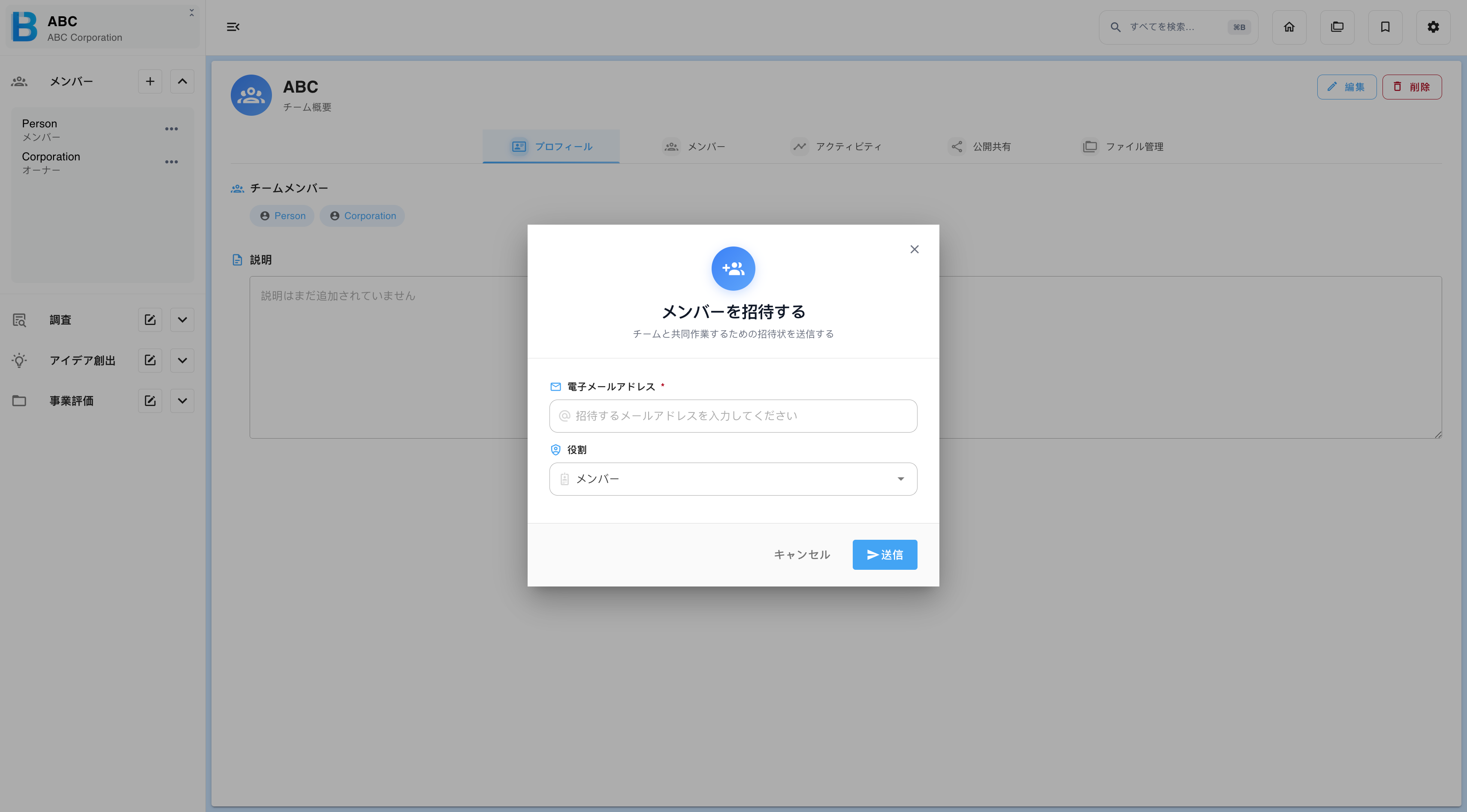Click the add-member icon in dialog header
1467x812 pixels.
[x=733, y=268]
